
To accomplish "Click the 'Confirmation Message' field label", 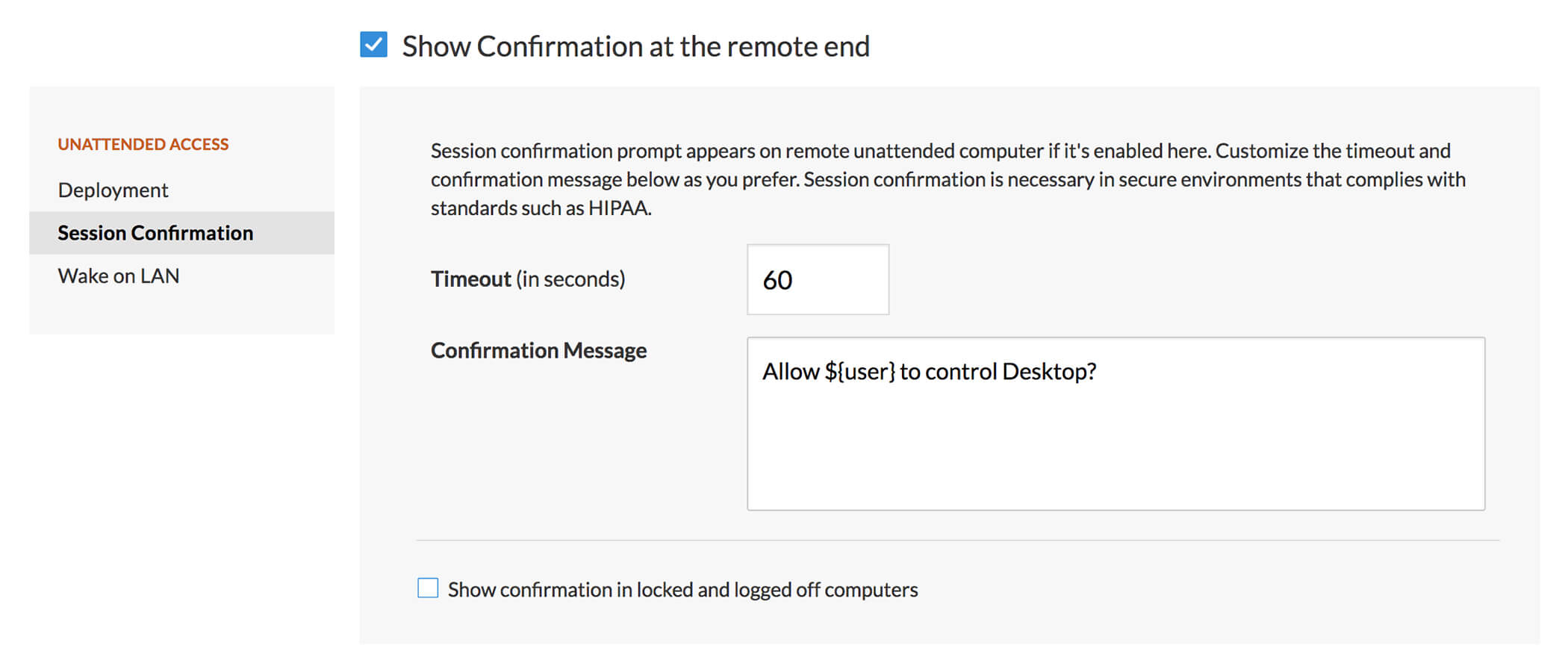I will pyautogui.click(x=538, y=350).
